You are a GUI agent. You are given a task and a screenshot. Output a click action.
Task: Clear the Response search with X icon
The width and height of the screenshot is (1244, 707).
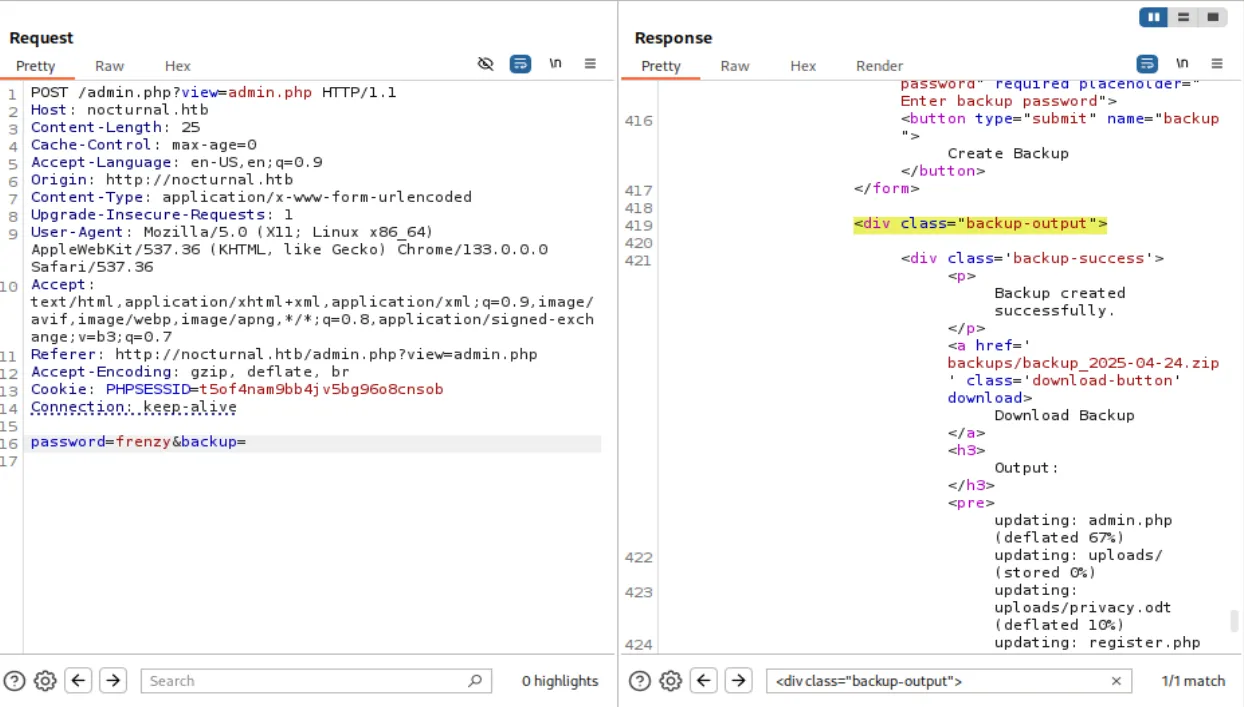point(1116,681)
